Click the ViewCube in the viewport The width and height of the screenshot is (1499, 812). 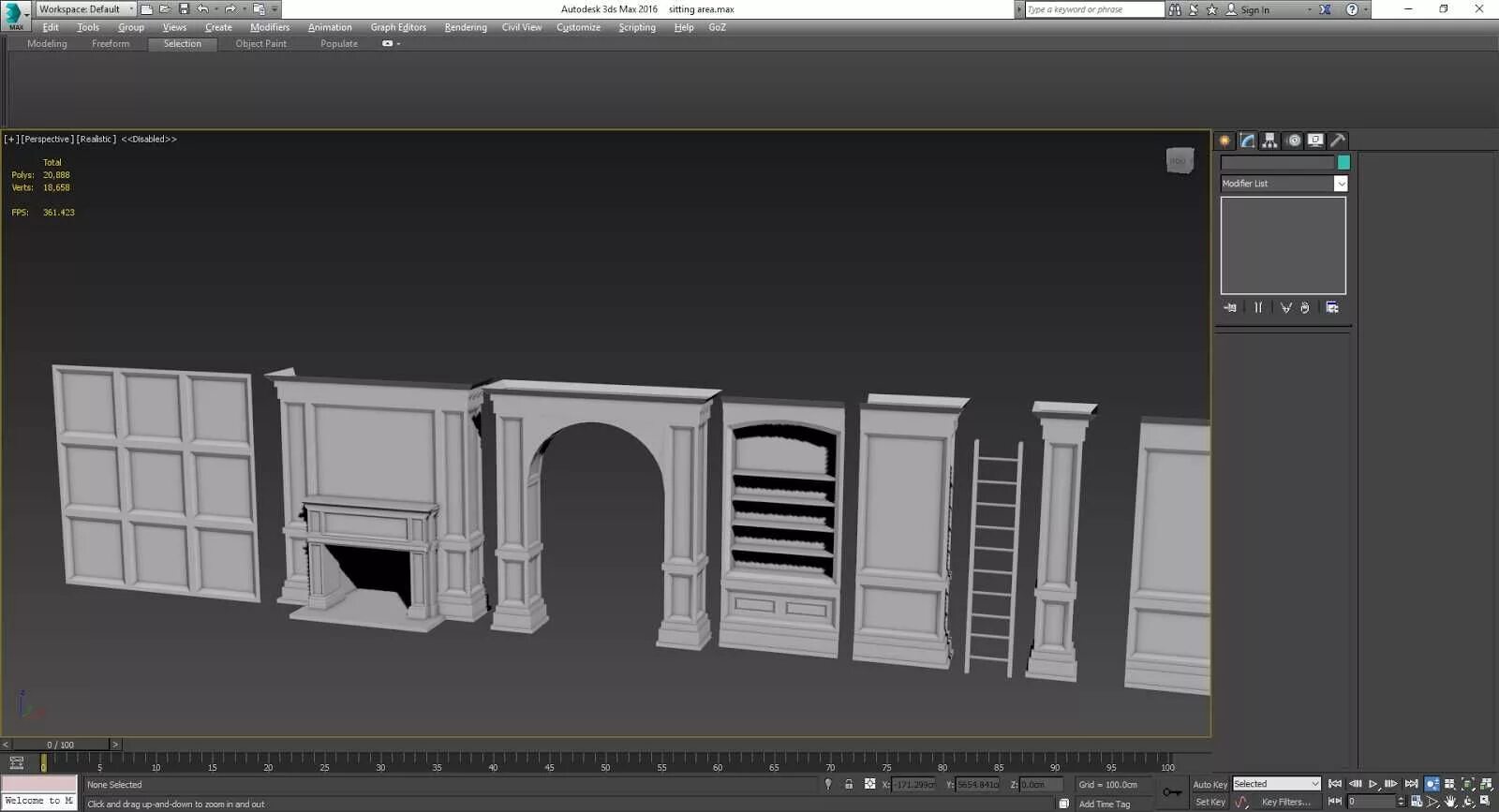[1180, 160]
